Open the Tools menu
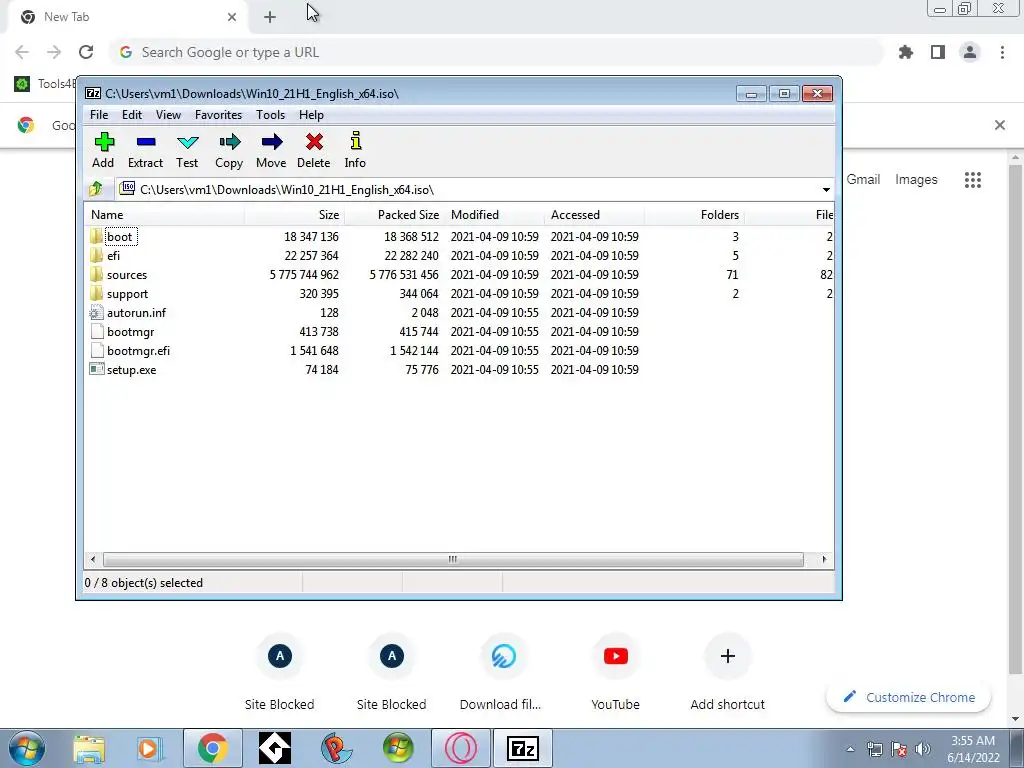 270,115
